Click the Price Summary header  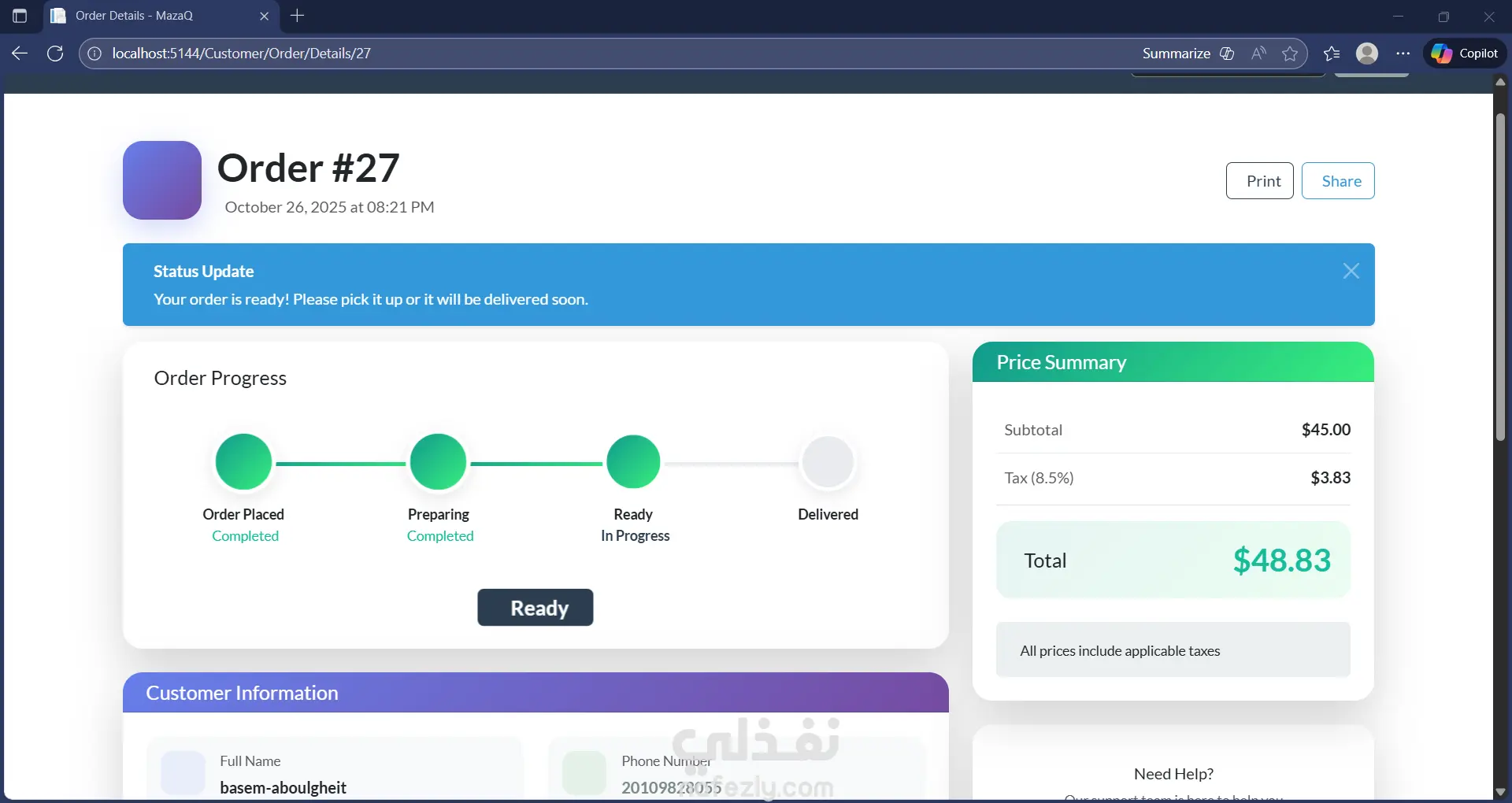1173,362
